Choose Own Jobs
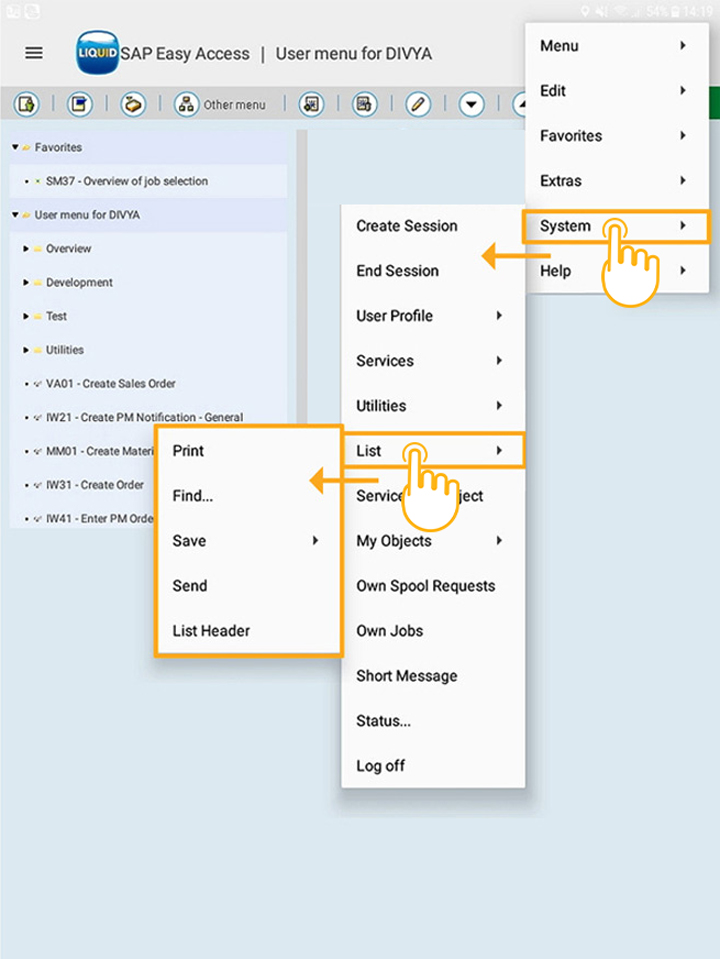The height and width of the screenshot is (959, 720). tap(432, 631)
